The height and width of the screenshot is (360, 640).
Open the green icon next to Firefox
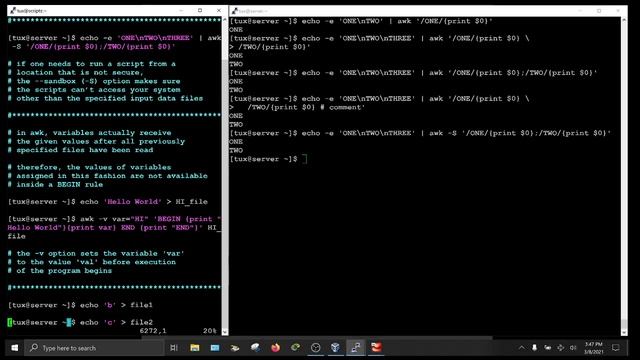(x=296, y=348)
